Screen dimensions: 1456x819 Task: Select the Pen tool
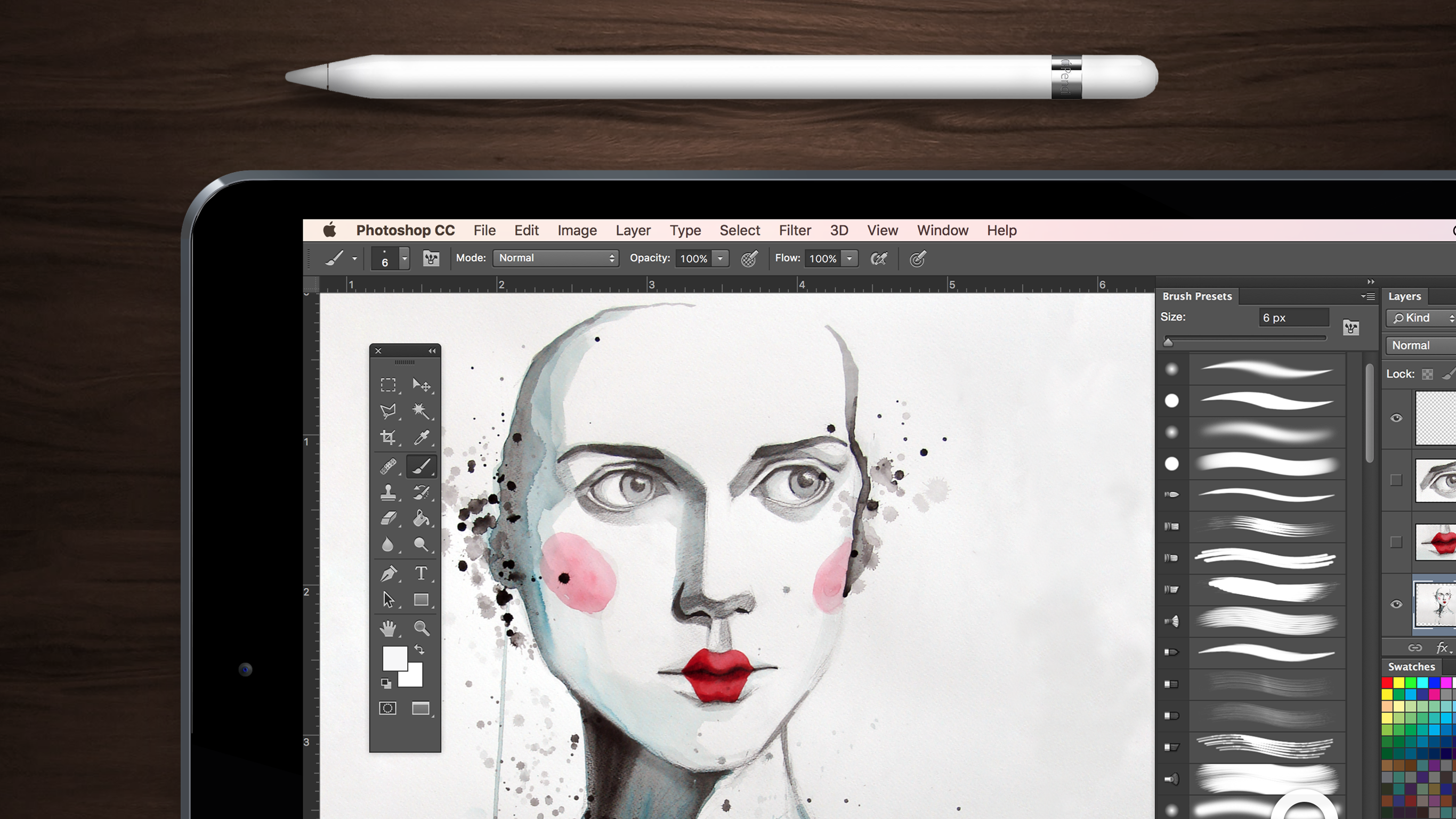point(388,573)
